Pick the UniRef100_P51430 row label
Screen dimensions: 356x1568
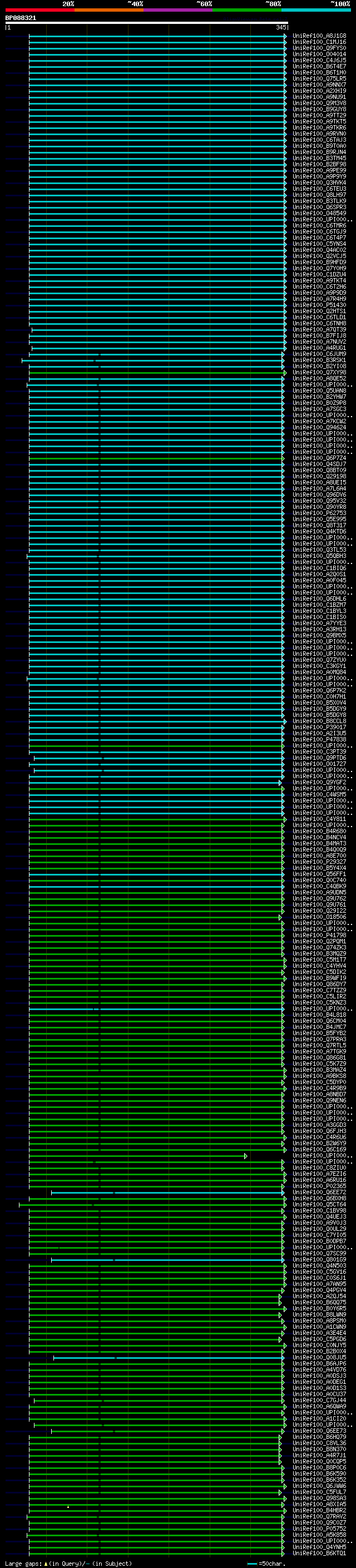tap(319, 305)
